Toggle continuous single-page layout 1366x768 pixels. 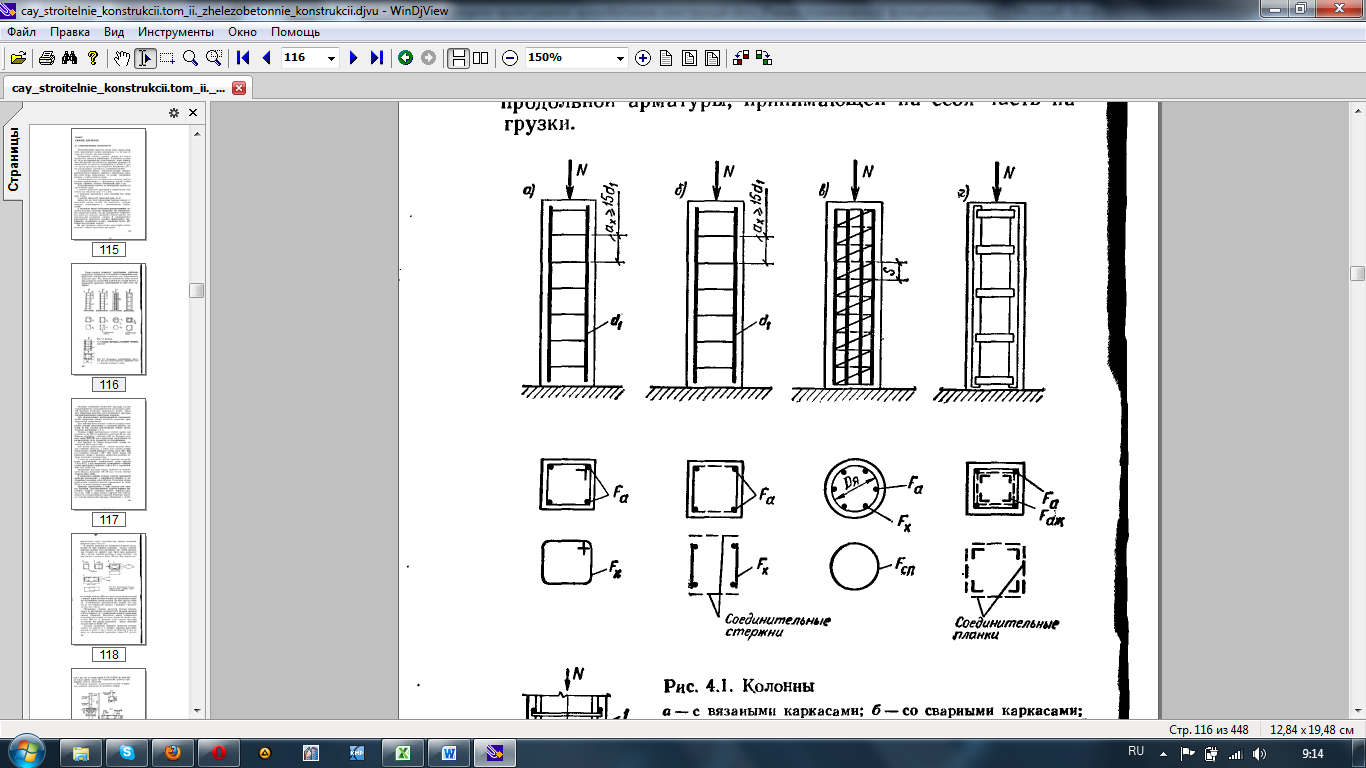pyautogui.click(x=458, y=58)
